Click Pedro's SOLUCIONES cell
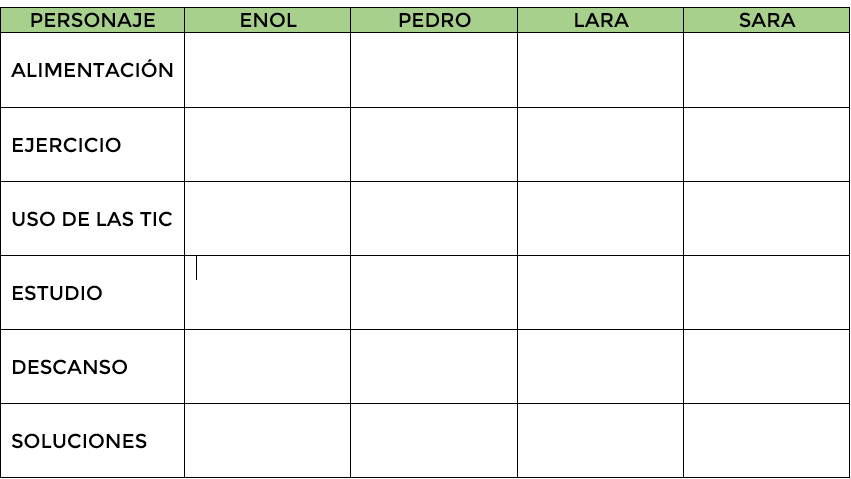The width and height of the screenshot is (851, 479). click(434, 441)
